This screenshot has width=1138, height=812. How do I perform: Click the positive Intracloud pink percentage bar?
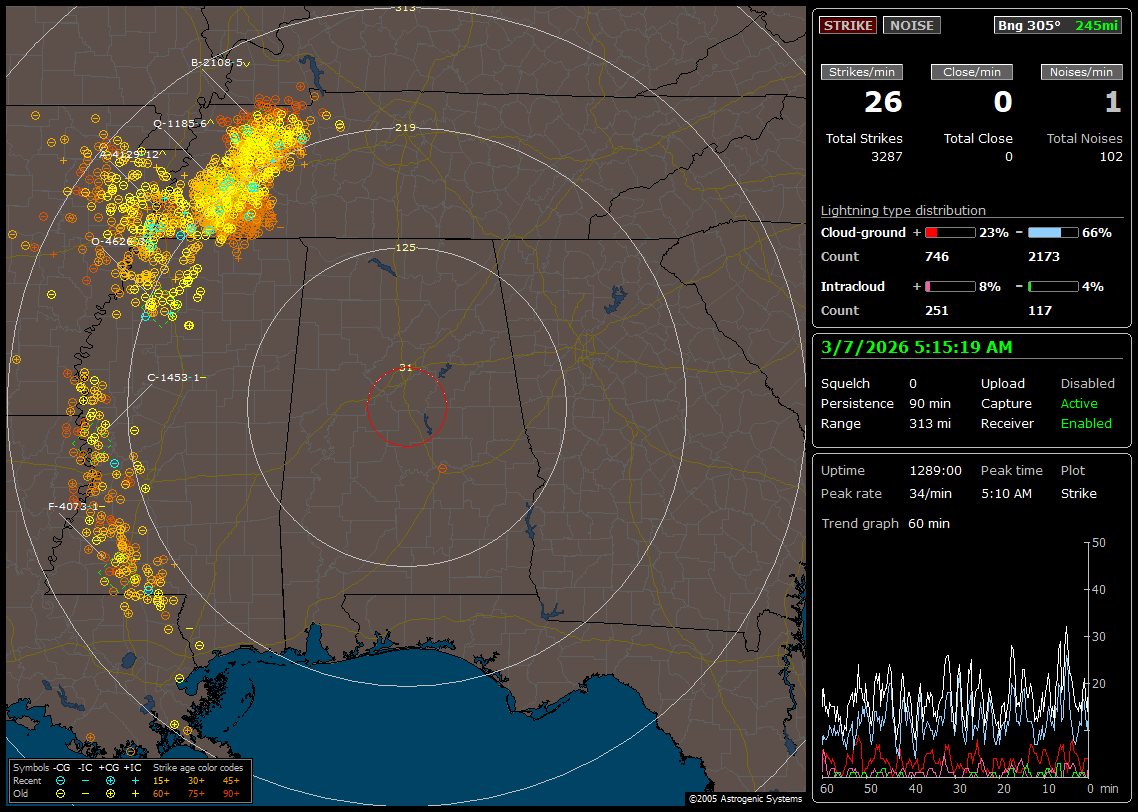(x=950, y=286)
